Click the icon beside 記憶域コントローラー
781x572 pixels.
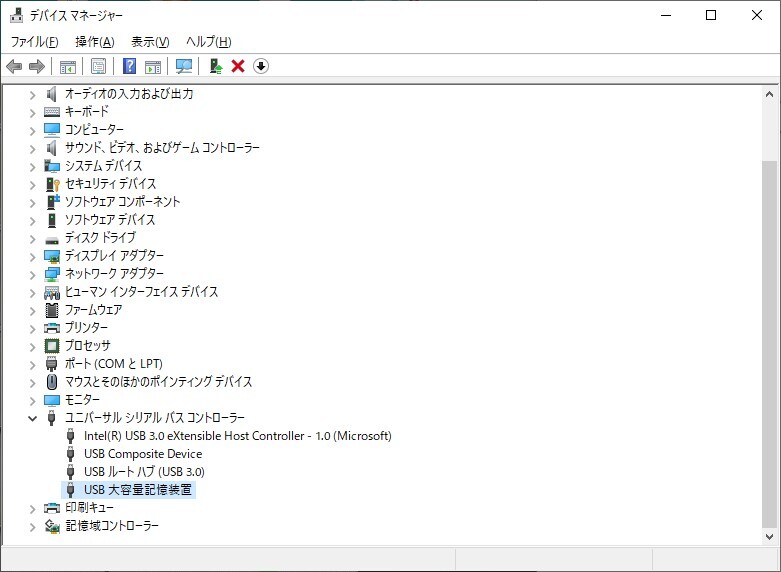(x=52, y=526)
